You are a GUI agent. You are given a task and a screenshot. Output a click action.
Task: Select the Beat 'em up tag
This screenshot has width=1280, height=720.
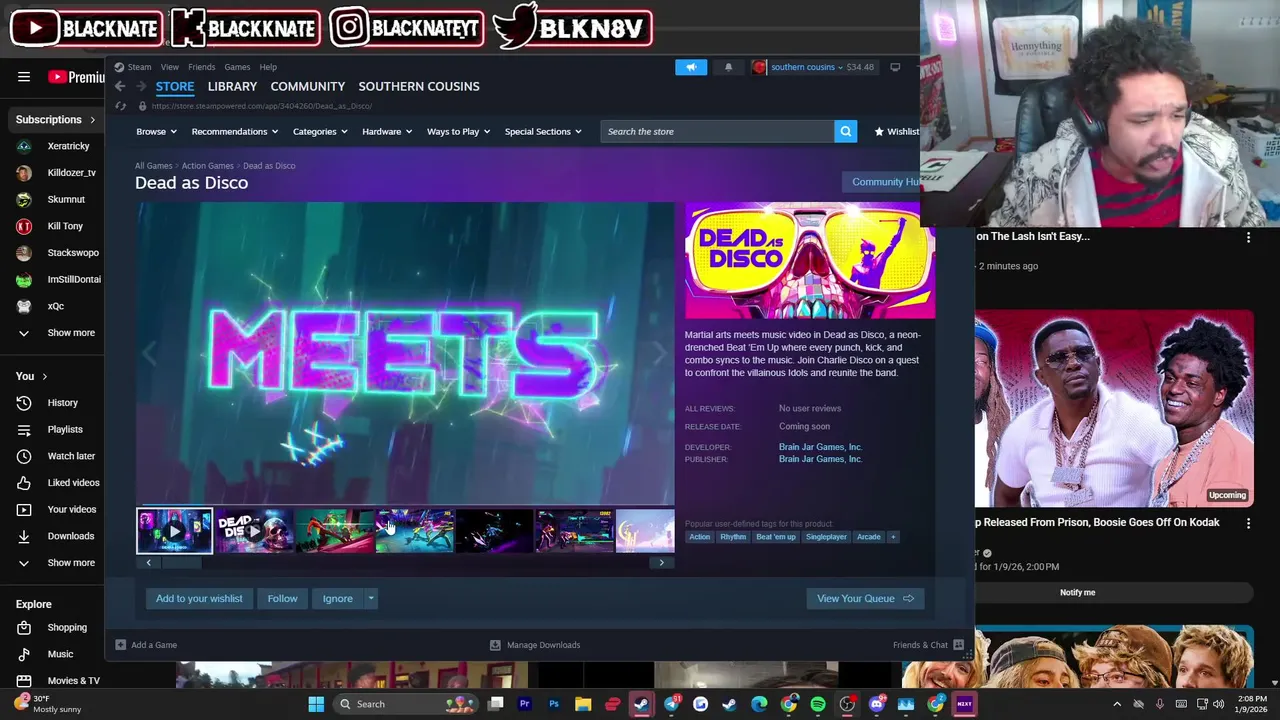click(x=776, y=537)
